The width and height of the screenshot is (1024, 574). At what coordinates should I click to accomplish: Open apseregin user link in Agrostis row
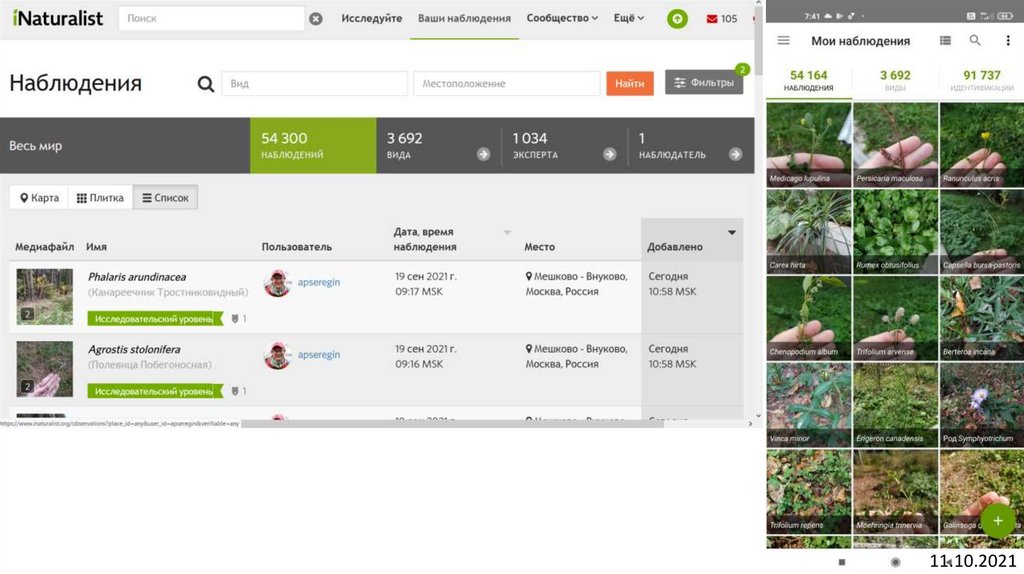click(319, 355)
